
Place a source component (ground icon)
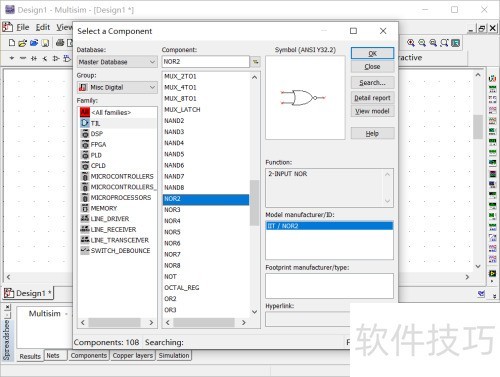click(x=12, y=58)
